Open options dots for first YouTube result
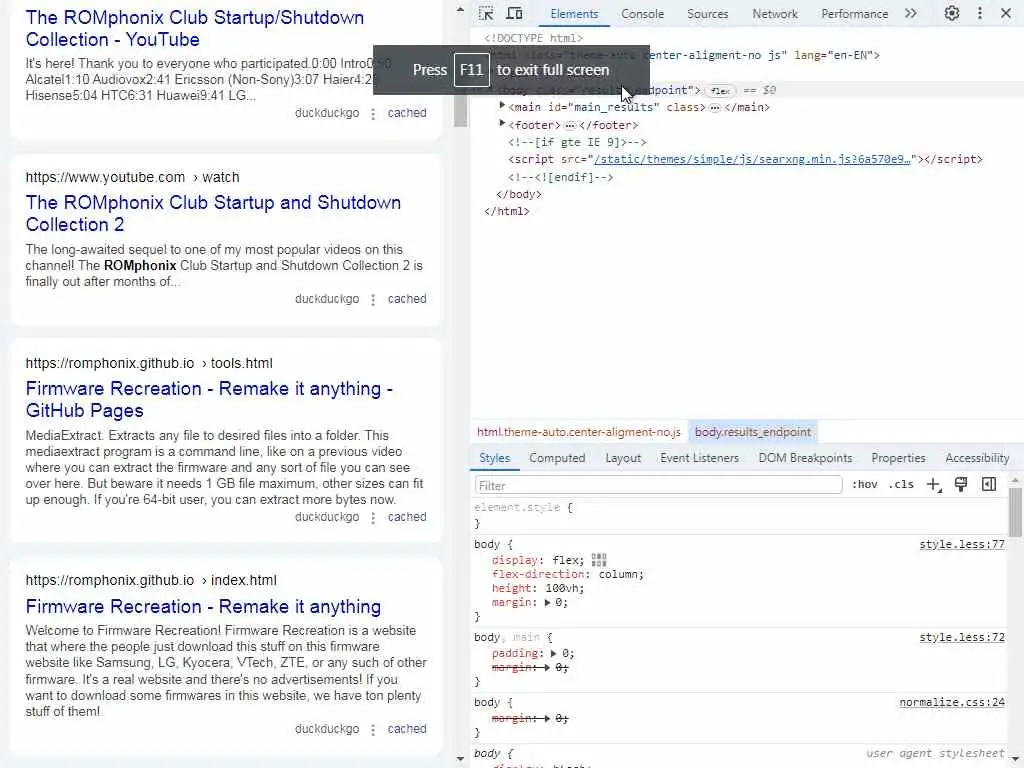 click(x=373, y=114)
